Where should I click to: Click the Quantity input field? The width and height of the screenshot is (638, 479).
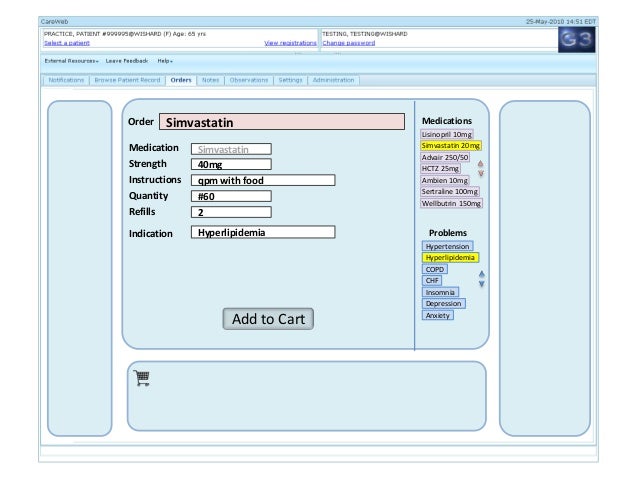(x=230, y=196)
